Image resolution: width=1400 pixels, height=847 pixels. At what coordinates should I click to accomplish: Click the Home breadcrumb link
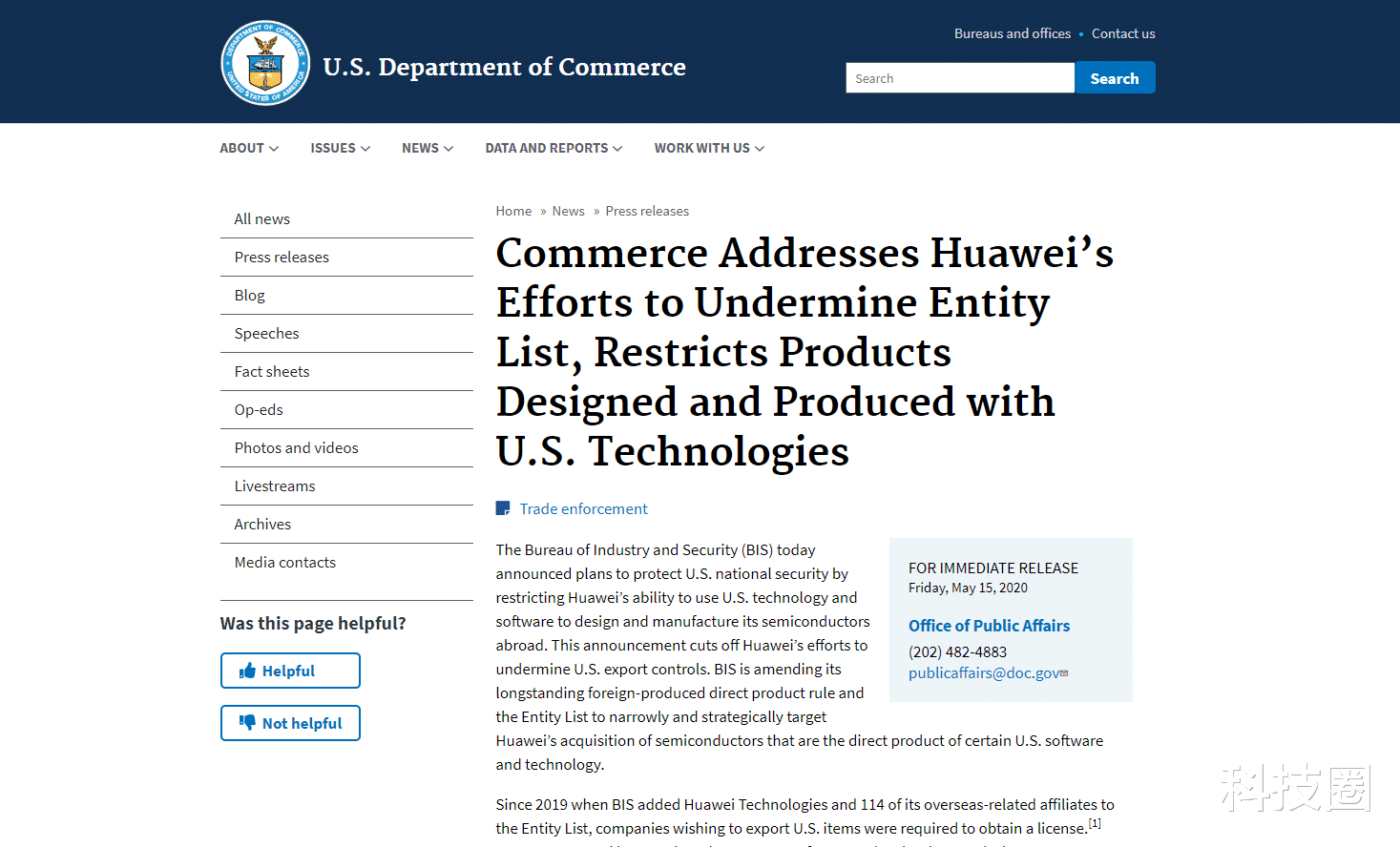coord(513,211)
